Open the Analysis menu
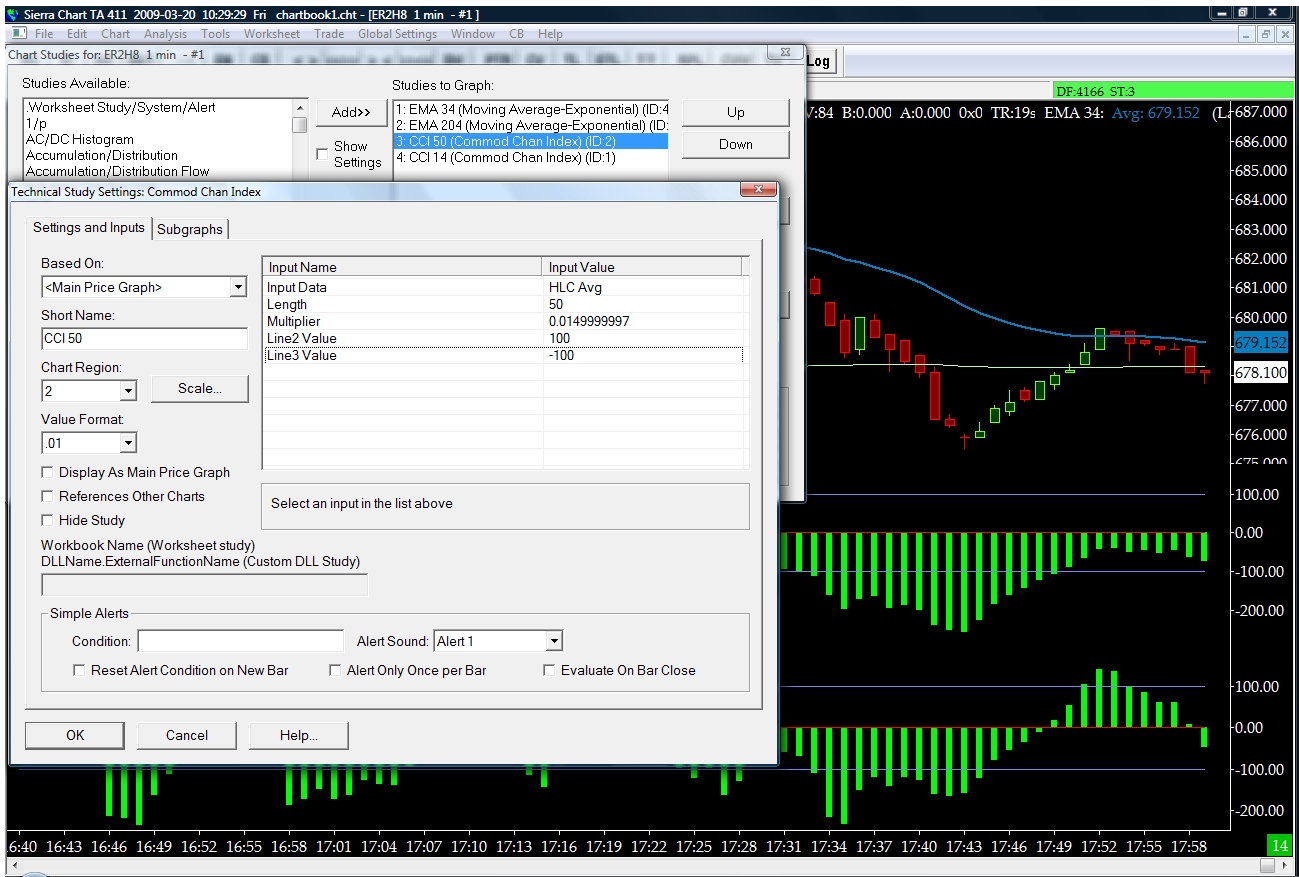1299x877 pixels. pyautogui.click(x=165, y=33)
